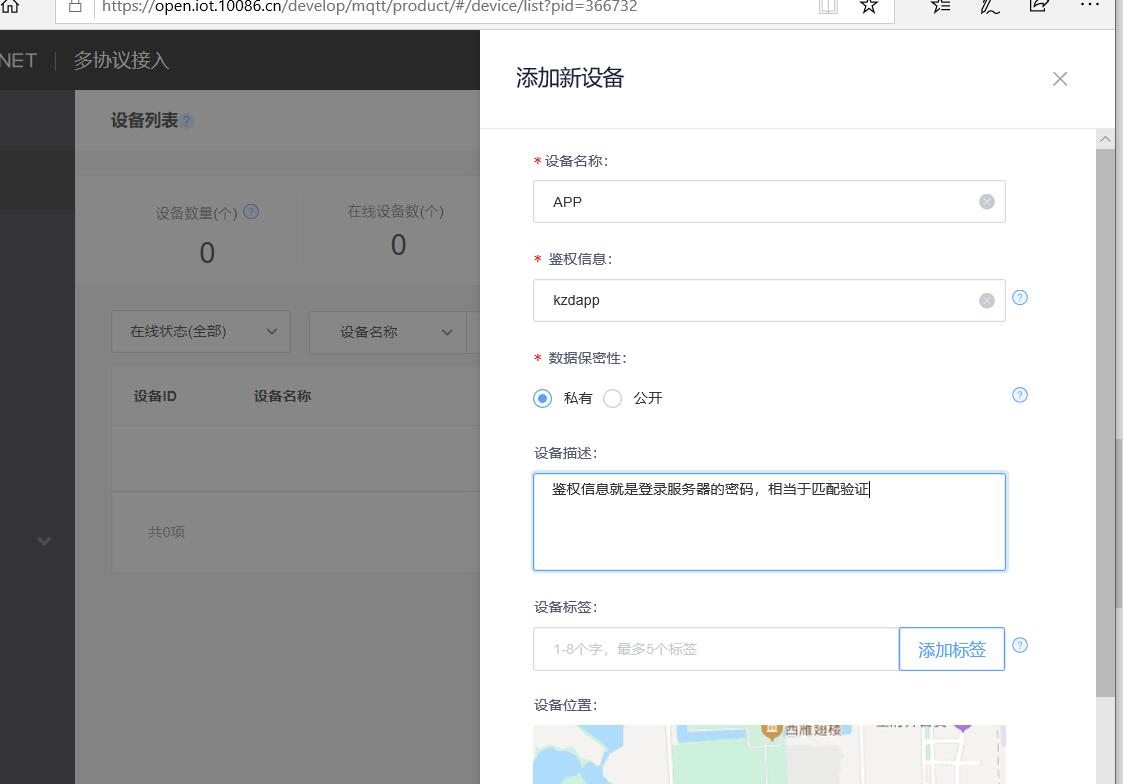
Task: Open the 鉴权信息 help tooltip
Action: [x=1019, y=297]
